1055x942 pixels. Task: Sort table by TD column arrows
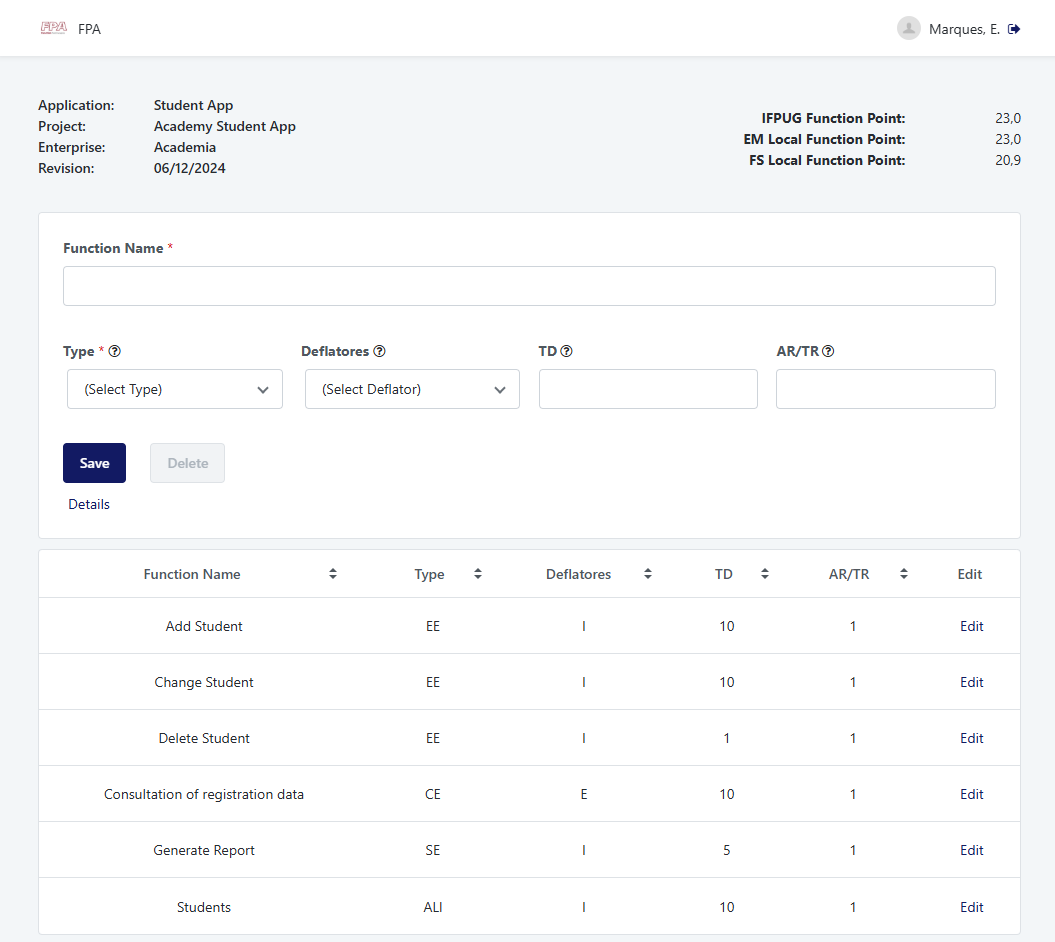[765, 574]
